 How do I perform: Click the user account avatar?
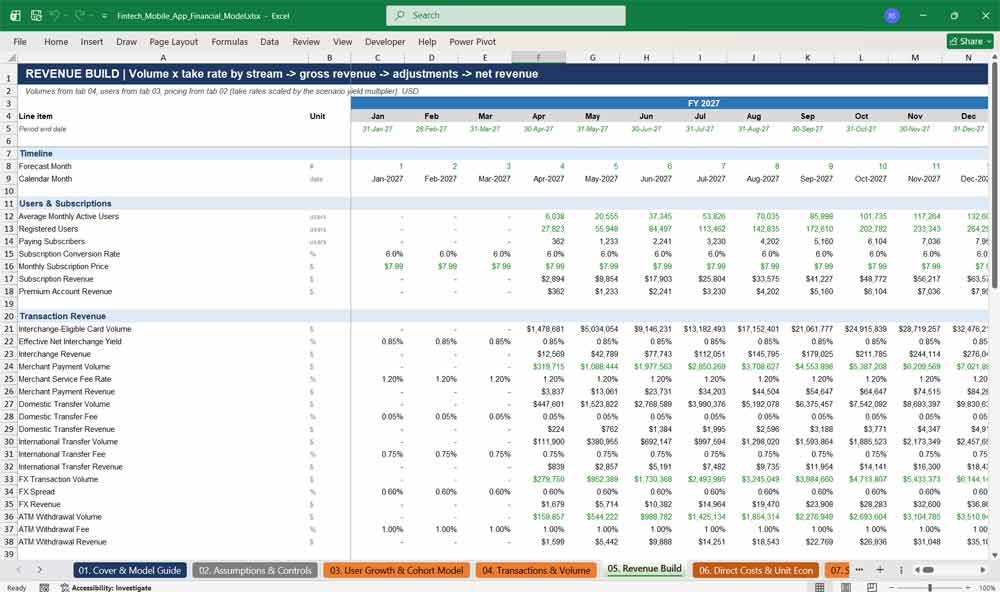(x=892, y=15)
